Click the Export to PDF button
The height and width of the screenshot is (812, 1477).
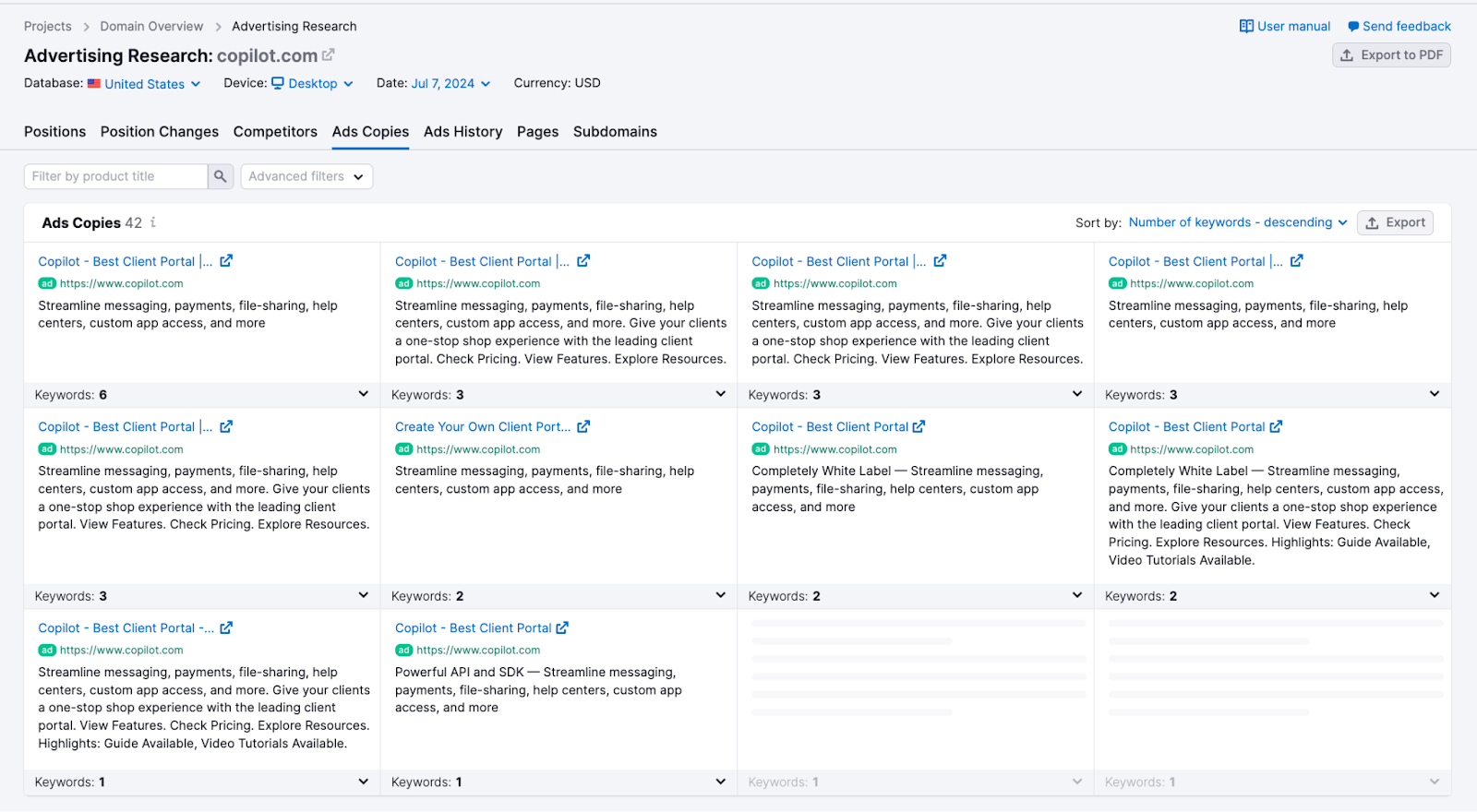(1391, 55)
